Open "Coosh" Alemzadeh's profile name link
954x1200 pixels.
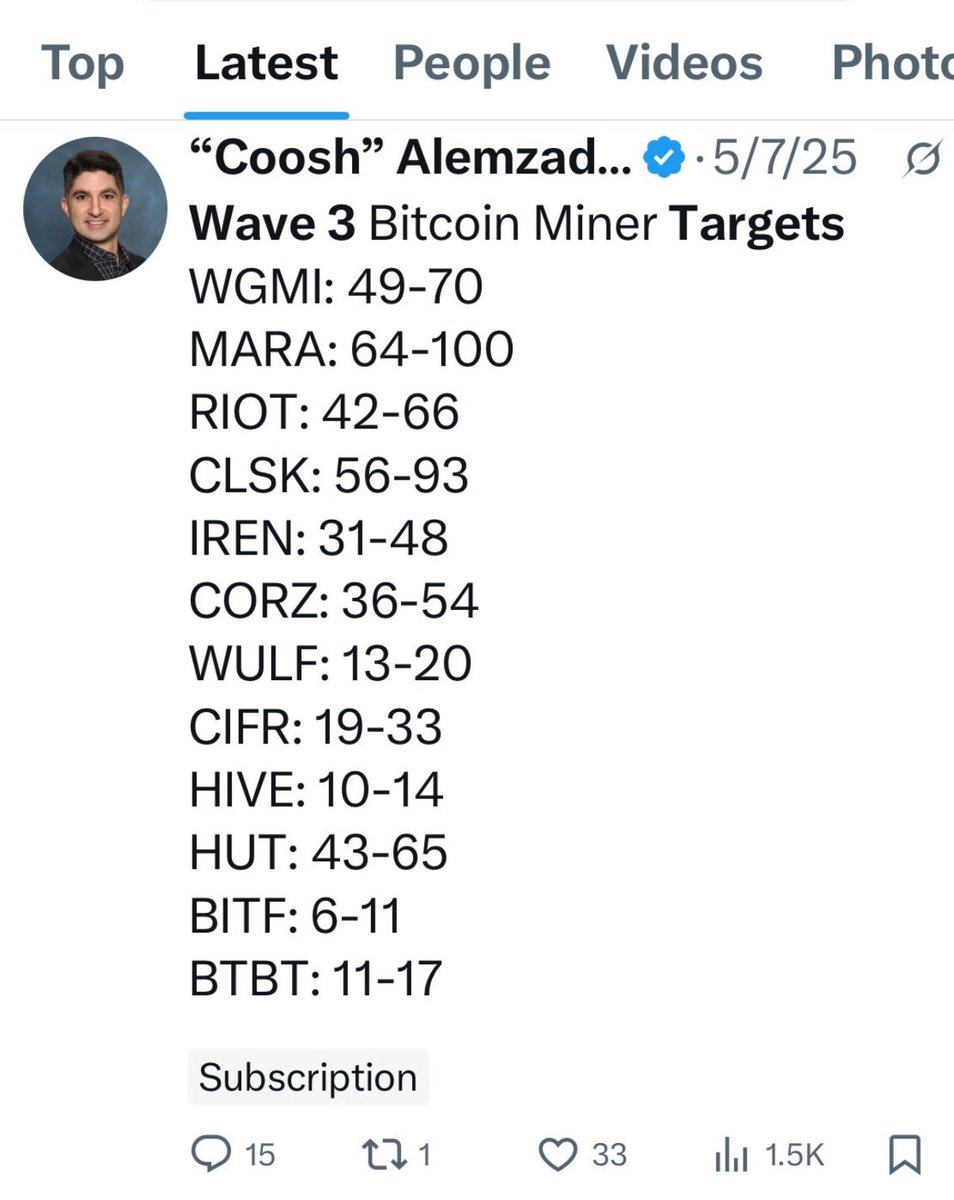pos(410,158)
